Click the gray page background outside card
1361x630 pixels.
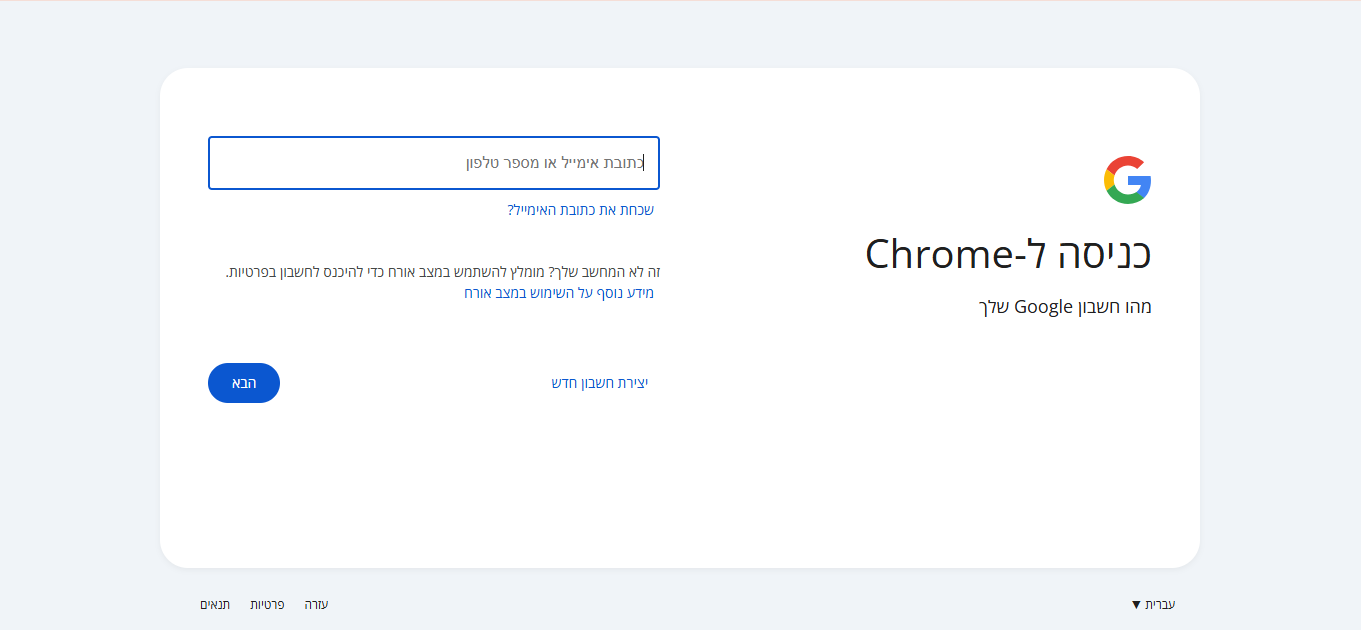tap(80, 300)
